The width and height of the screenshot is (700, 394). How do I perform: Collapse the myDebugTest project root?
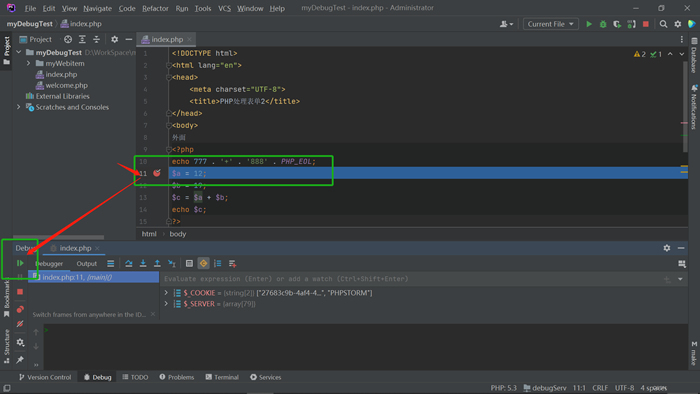(19, 52)
